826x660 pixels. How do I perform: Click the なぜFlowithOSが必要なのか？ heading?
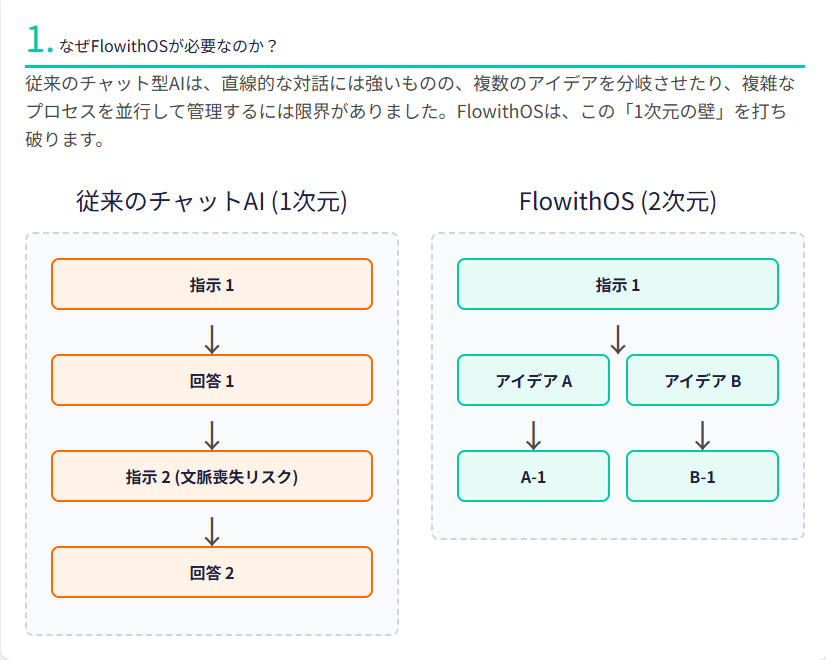point(169,46)
